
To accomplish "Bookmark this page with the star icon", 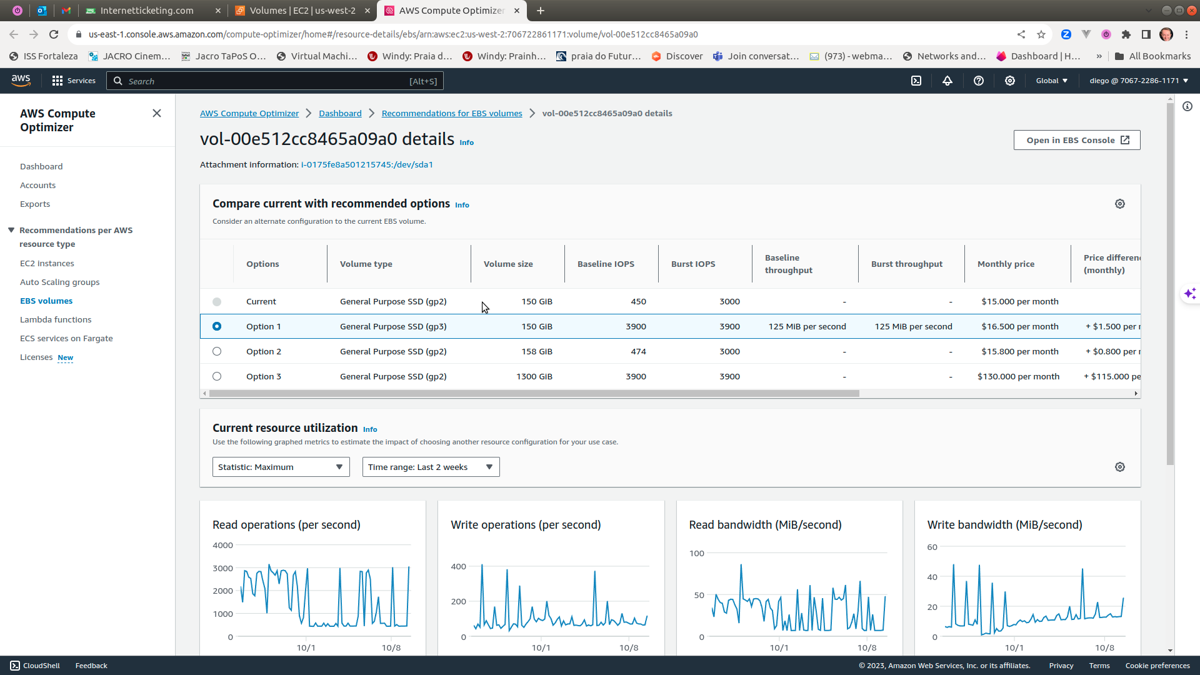I will click(x=1041, y=34).
